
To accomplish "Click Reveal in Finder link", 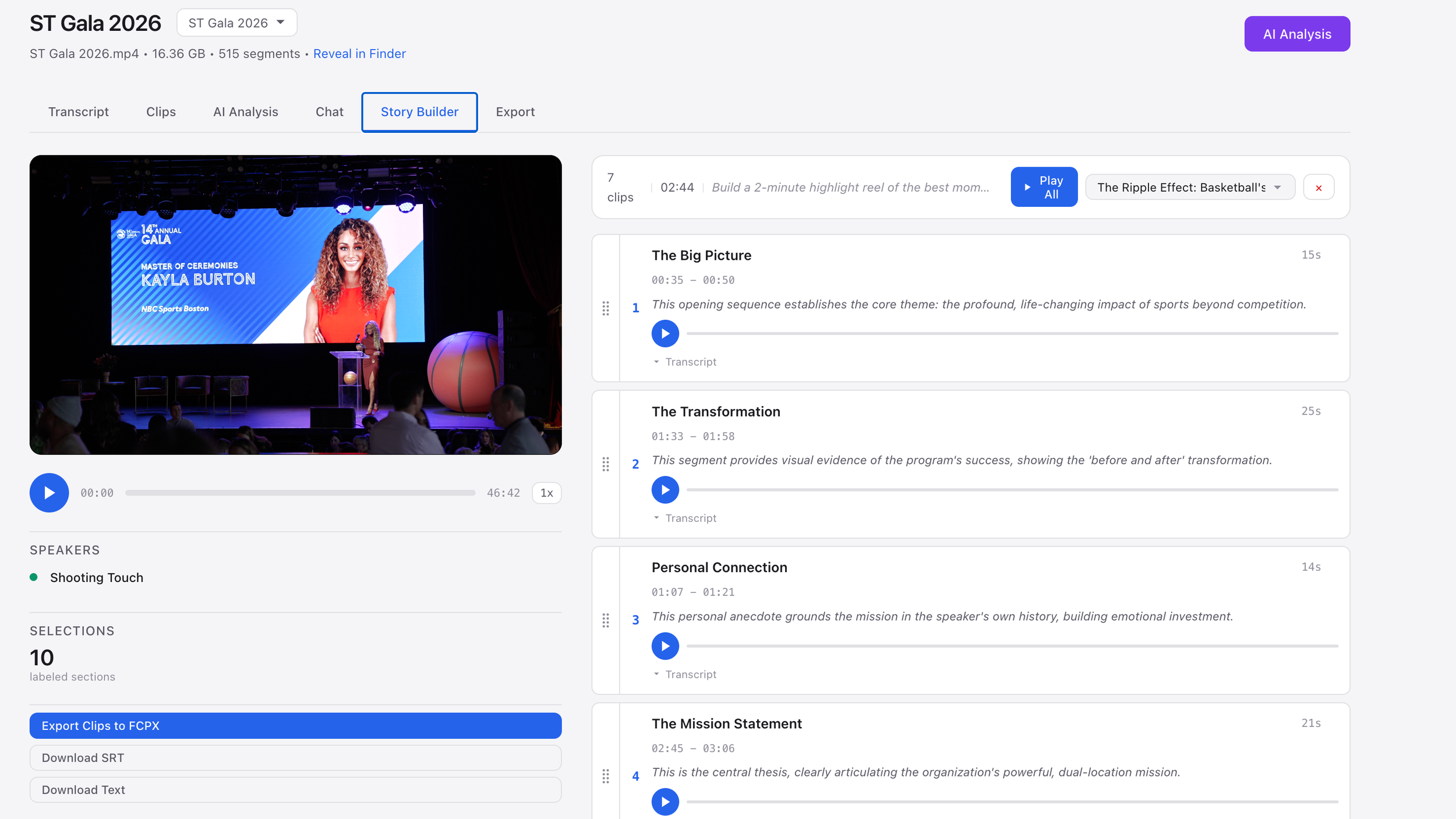I will pos(359,54).
